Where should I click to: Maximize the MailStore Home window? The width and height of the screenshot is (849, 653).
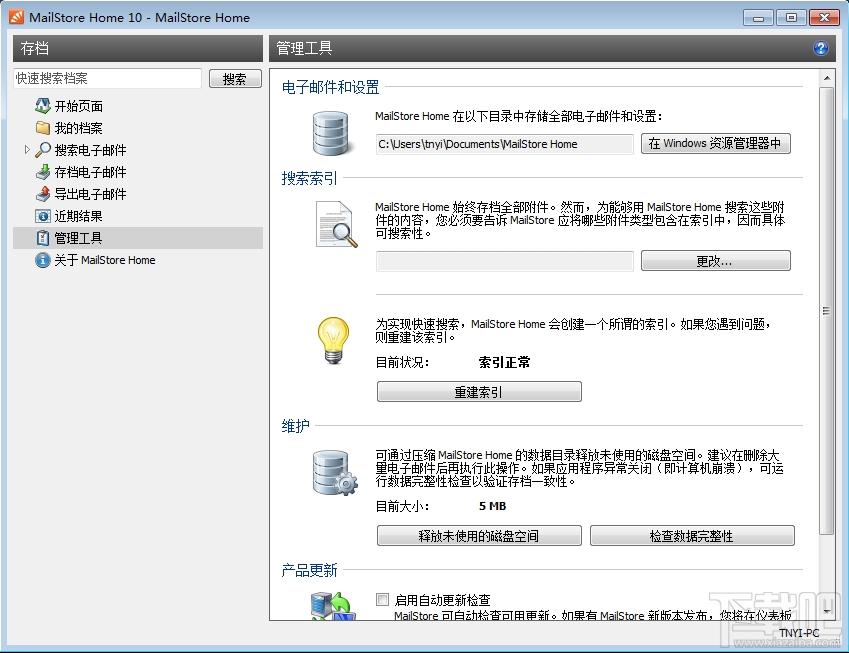pos(791,17)
